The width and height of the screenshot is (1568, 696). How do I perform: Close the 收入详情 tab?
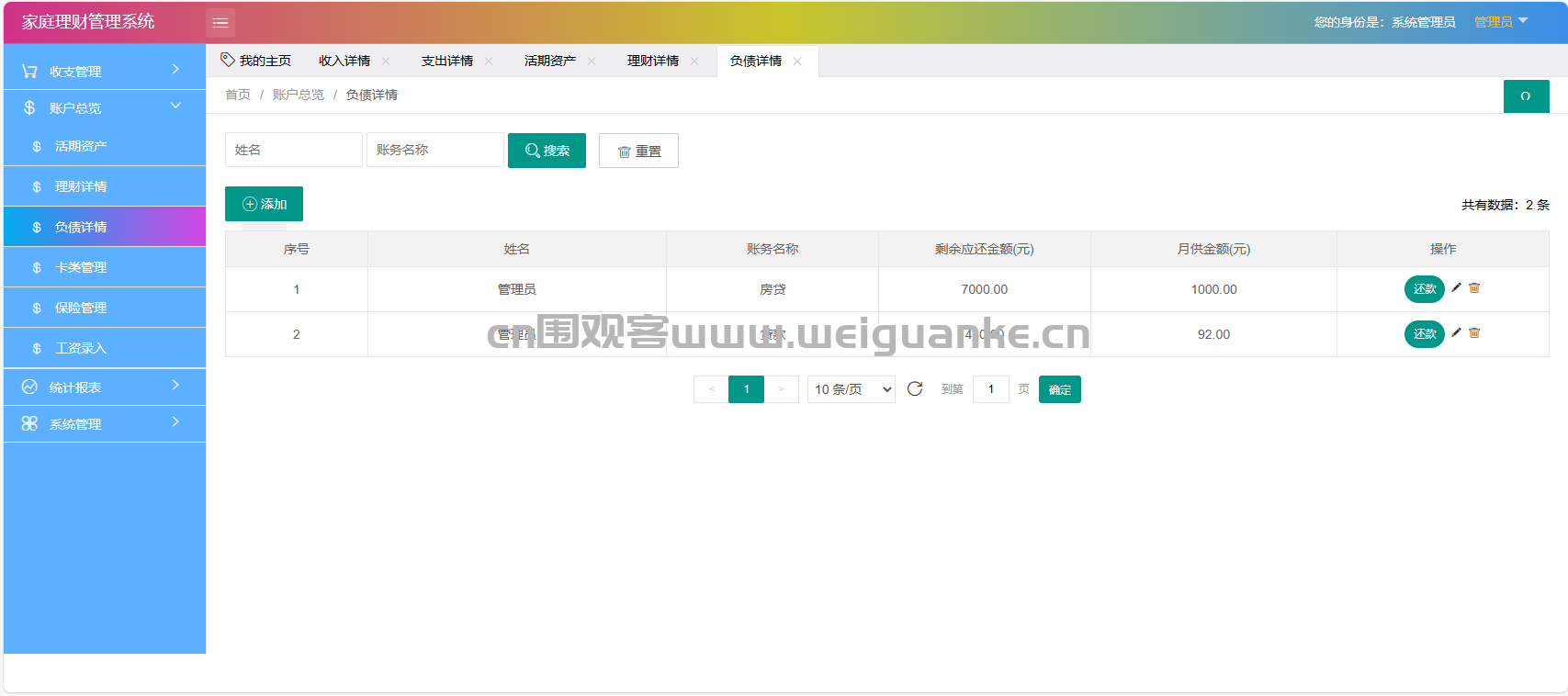coord(386,61)
